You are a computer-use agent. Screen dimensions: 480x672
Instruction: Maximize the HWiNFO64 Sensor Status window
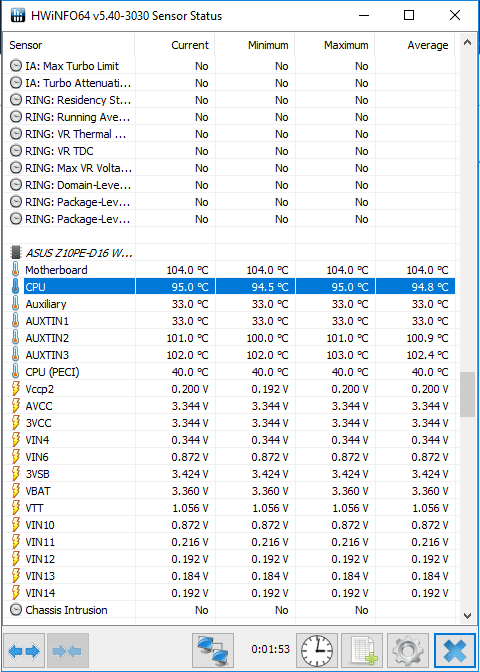pyautogui.click(x=409, y=15)
